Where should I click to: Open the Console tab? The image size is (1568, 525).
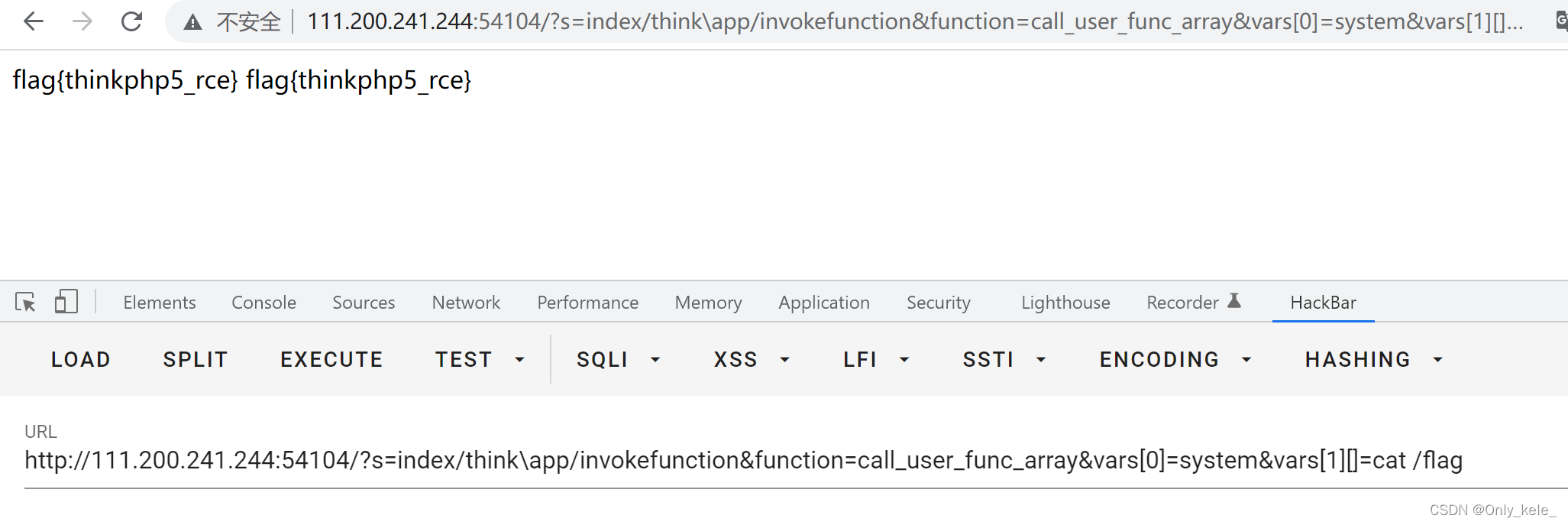click(x=263, y=303)
